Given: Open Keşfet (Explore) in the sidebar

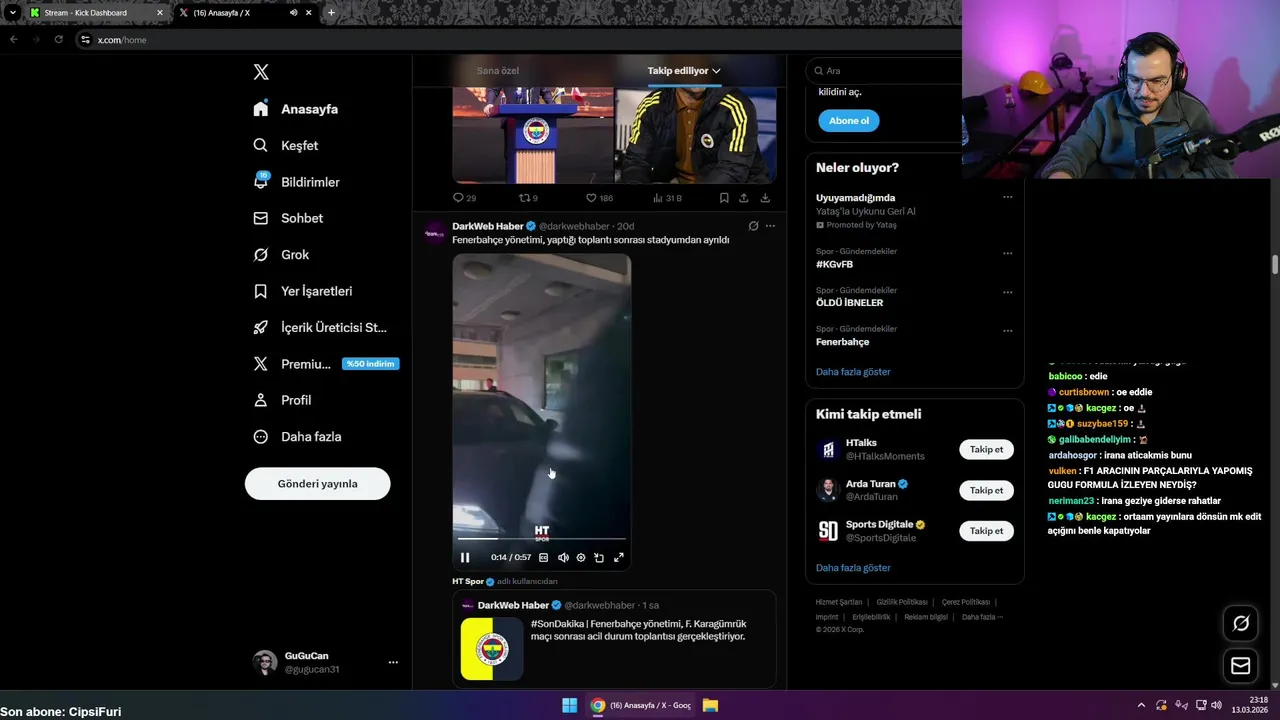Looking at the screenshot, I should click(286, 145).
